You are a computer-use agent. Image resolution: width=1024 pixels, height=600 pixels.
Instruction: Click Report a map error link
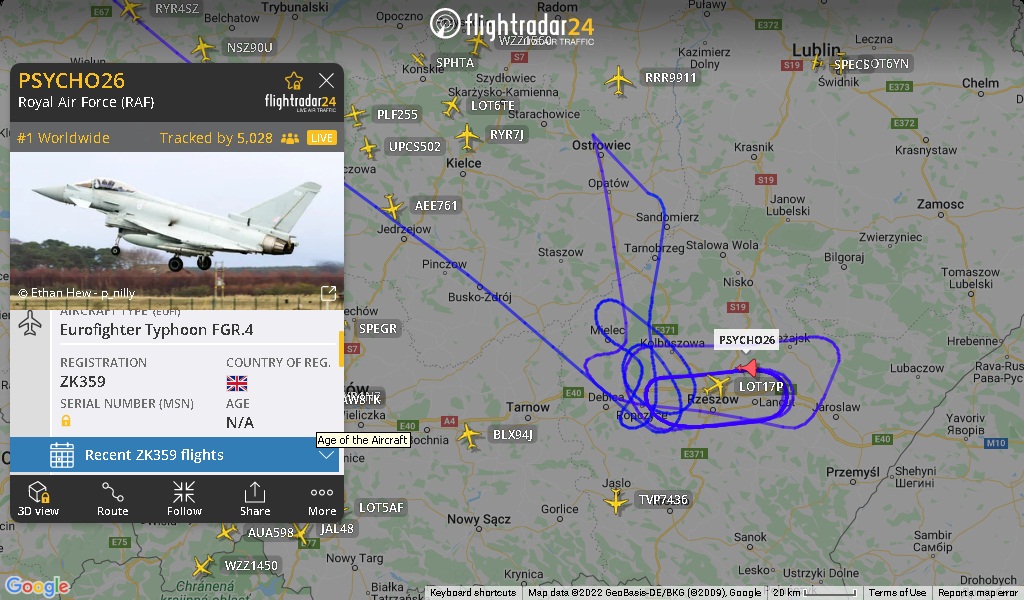click(x=978, y=593)
